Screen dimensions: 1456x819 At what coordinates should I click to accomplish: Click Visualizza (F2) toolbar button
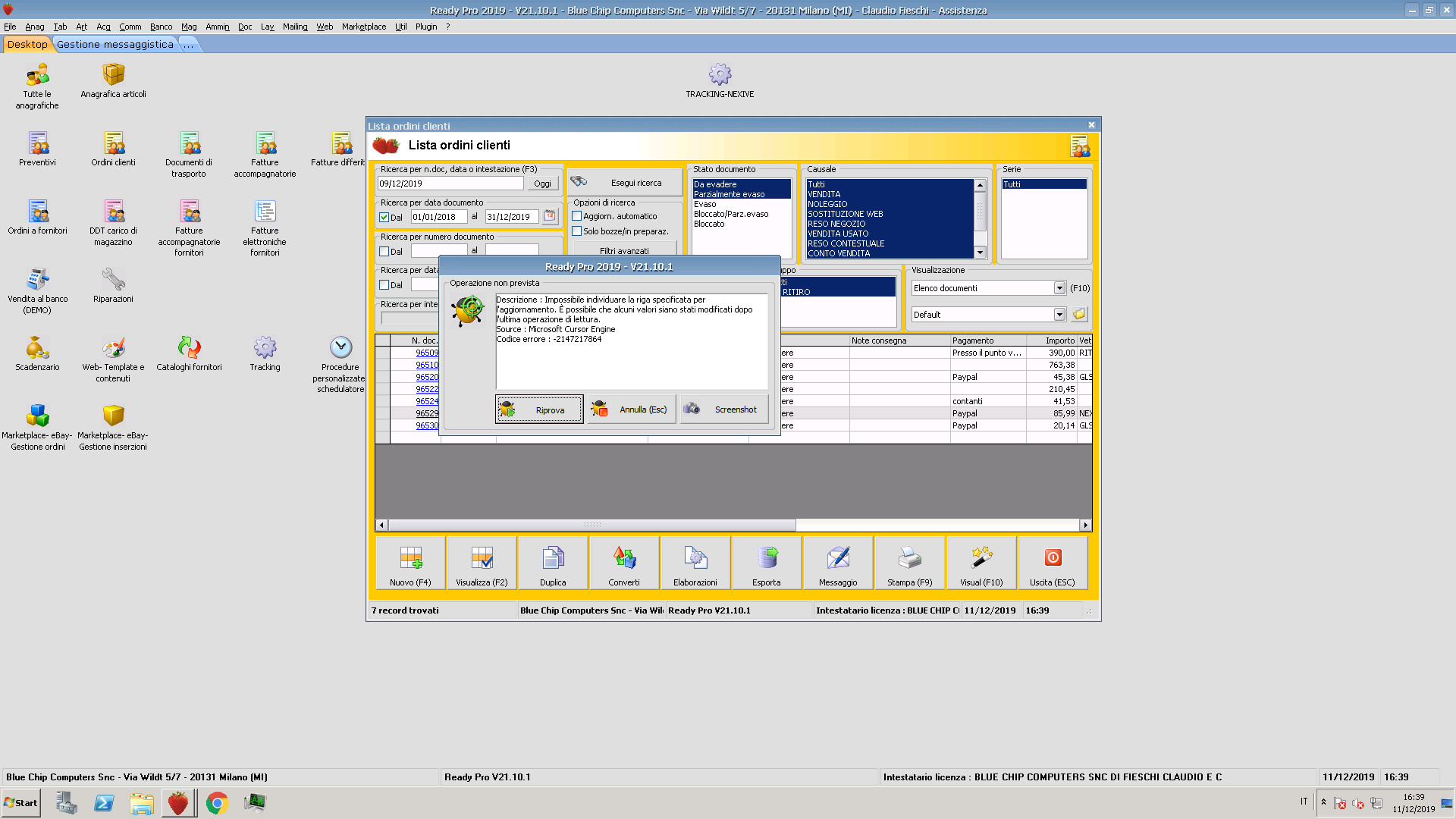(482, 563)
